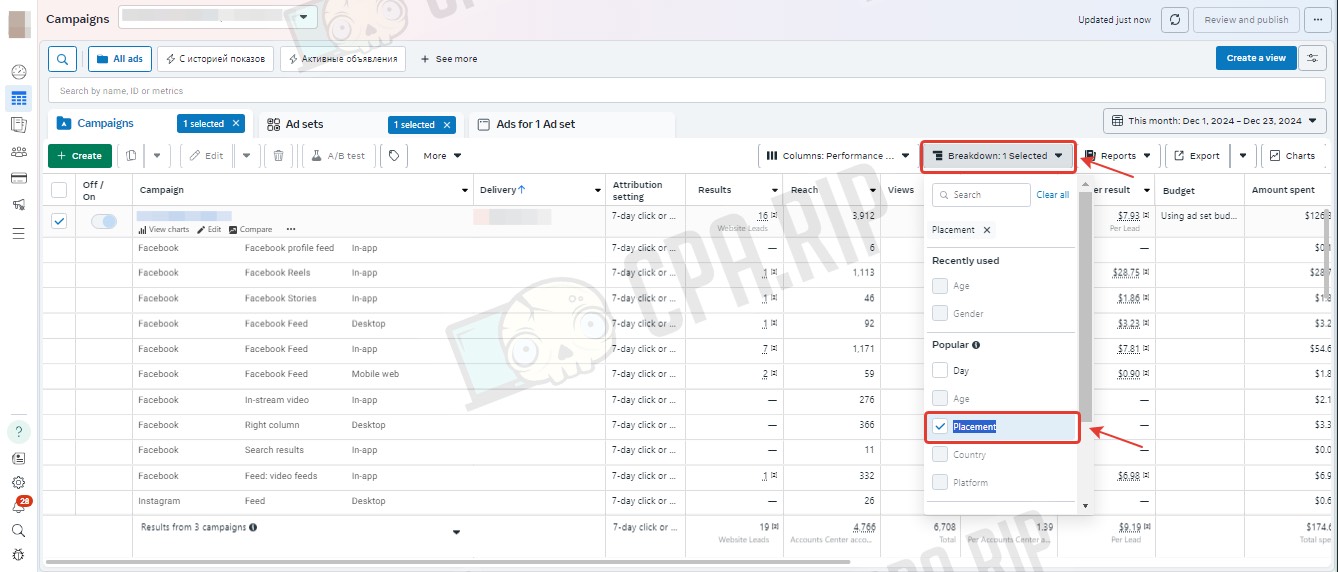Viewport: 1338px width, 572px height.
Task: Check the Gender breakdown checkbox
Action: point(940,314)
